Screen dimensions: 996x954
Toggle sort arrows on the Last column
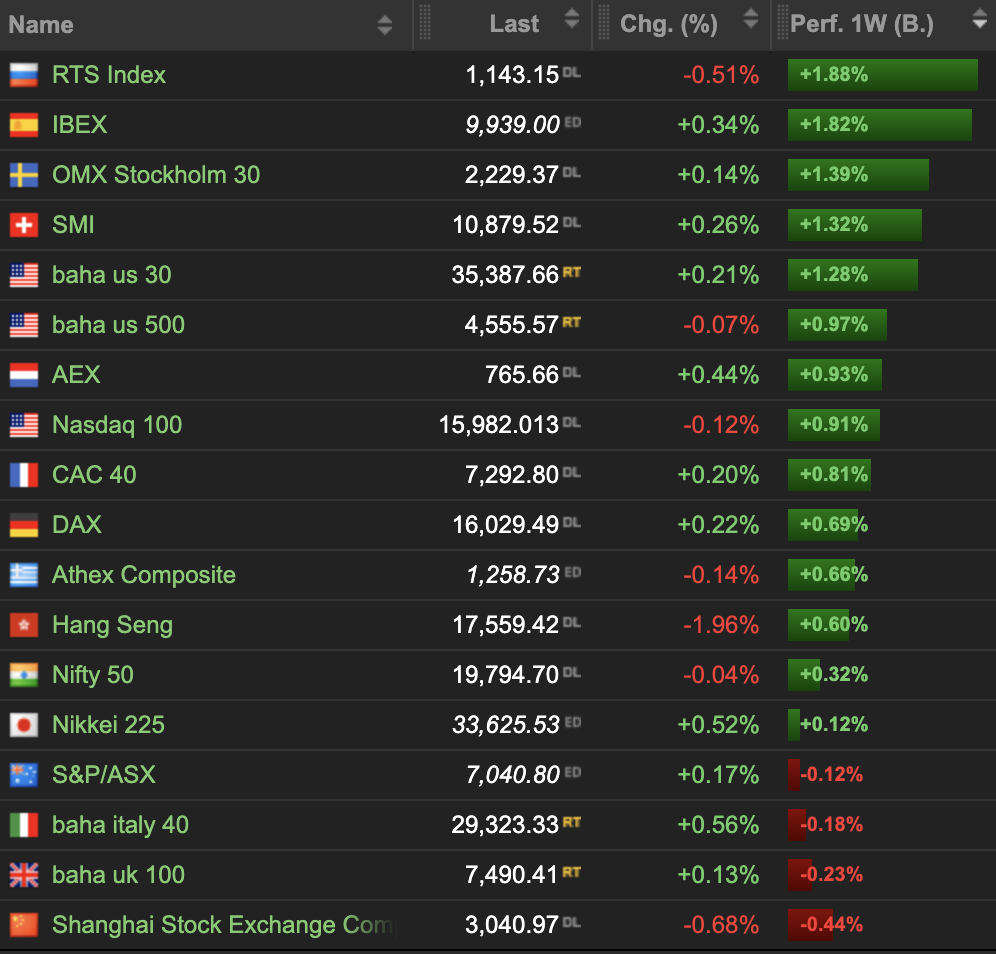(x=571, y=20)
